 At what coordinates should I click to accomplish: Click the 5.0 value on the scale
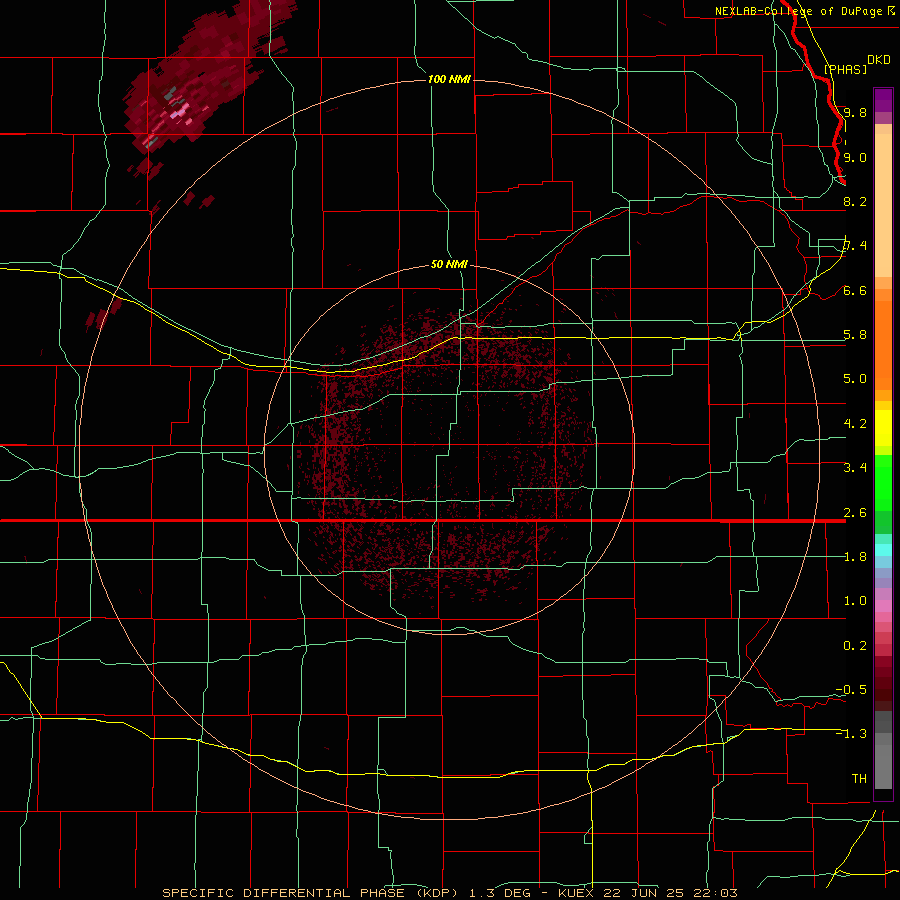(x=855, y=379)
